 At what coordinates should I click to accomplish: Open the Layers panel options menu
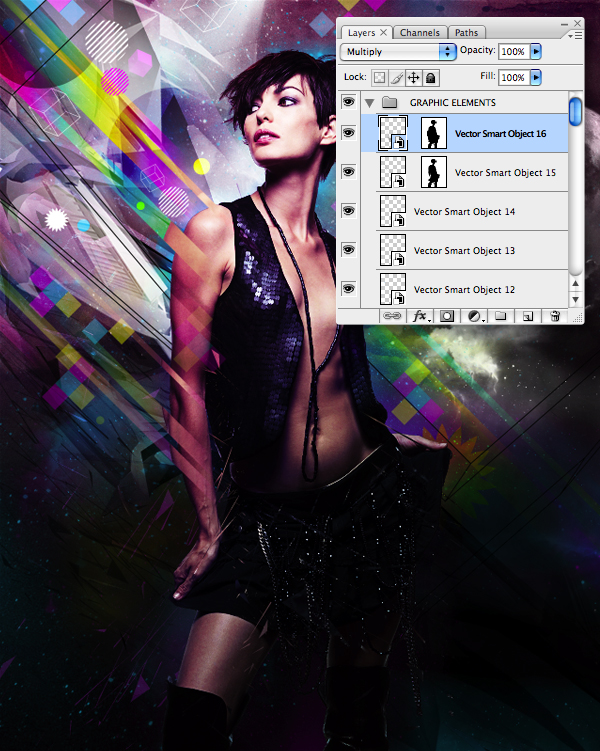[x=575, y=35]
